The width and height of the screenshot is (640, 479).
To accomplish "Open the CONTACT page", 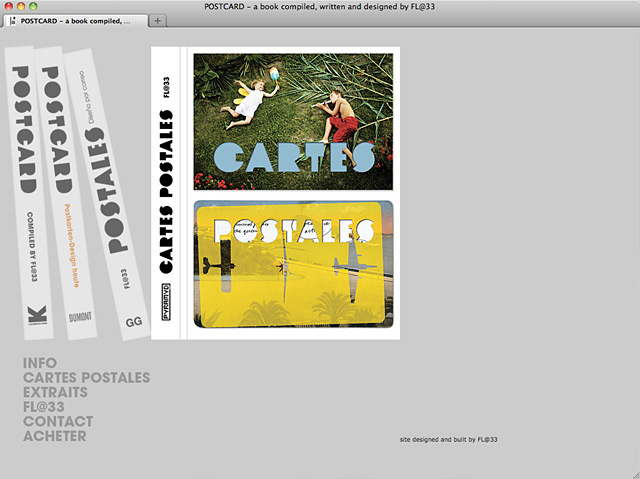I will coord(58,421).
